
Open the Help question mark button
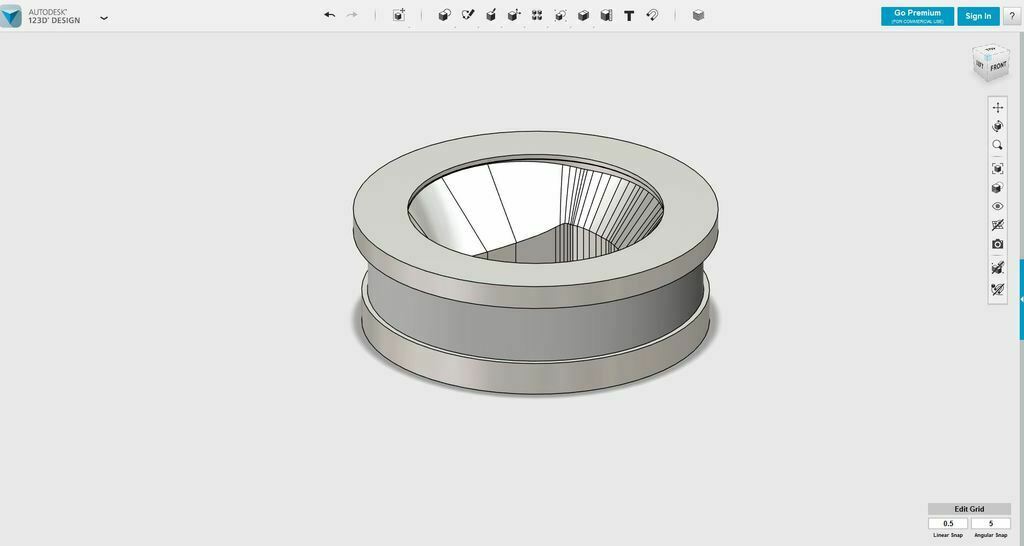(x=1012, y=16)
